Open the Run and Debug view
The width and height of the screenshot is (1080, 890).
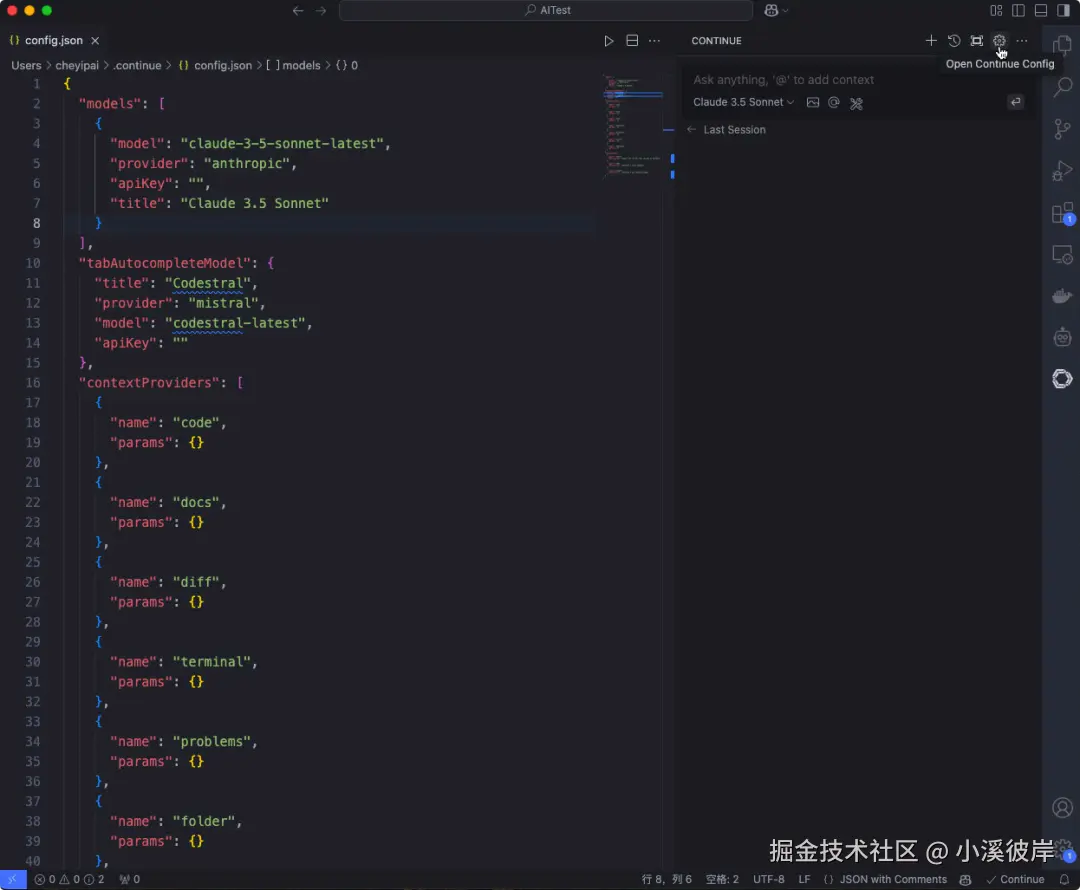(1062, 171)
